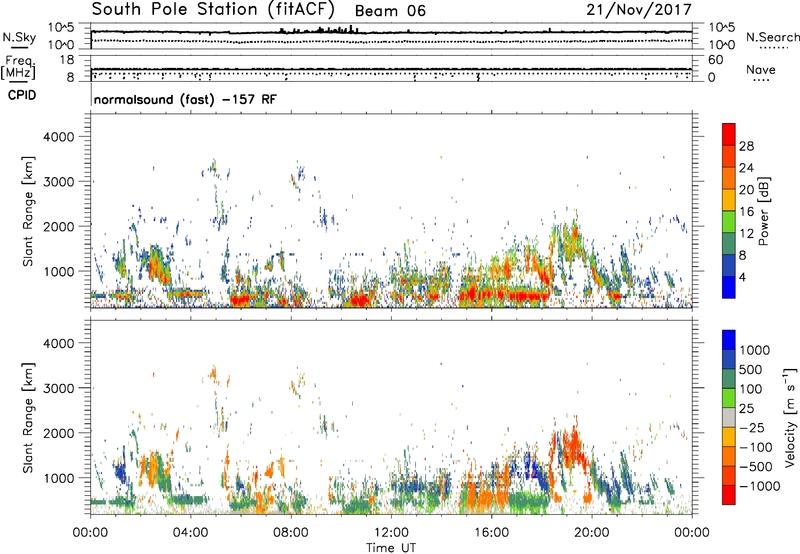
Task: Click the 'Freq. [MHz]' label
Action: [18, 68]
